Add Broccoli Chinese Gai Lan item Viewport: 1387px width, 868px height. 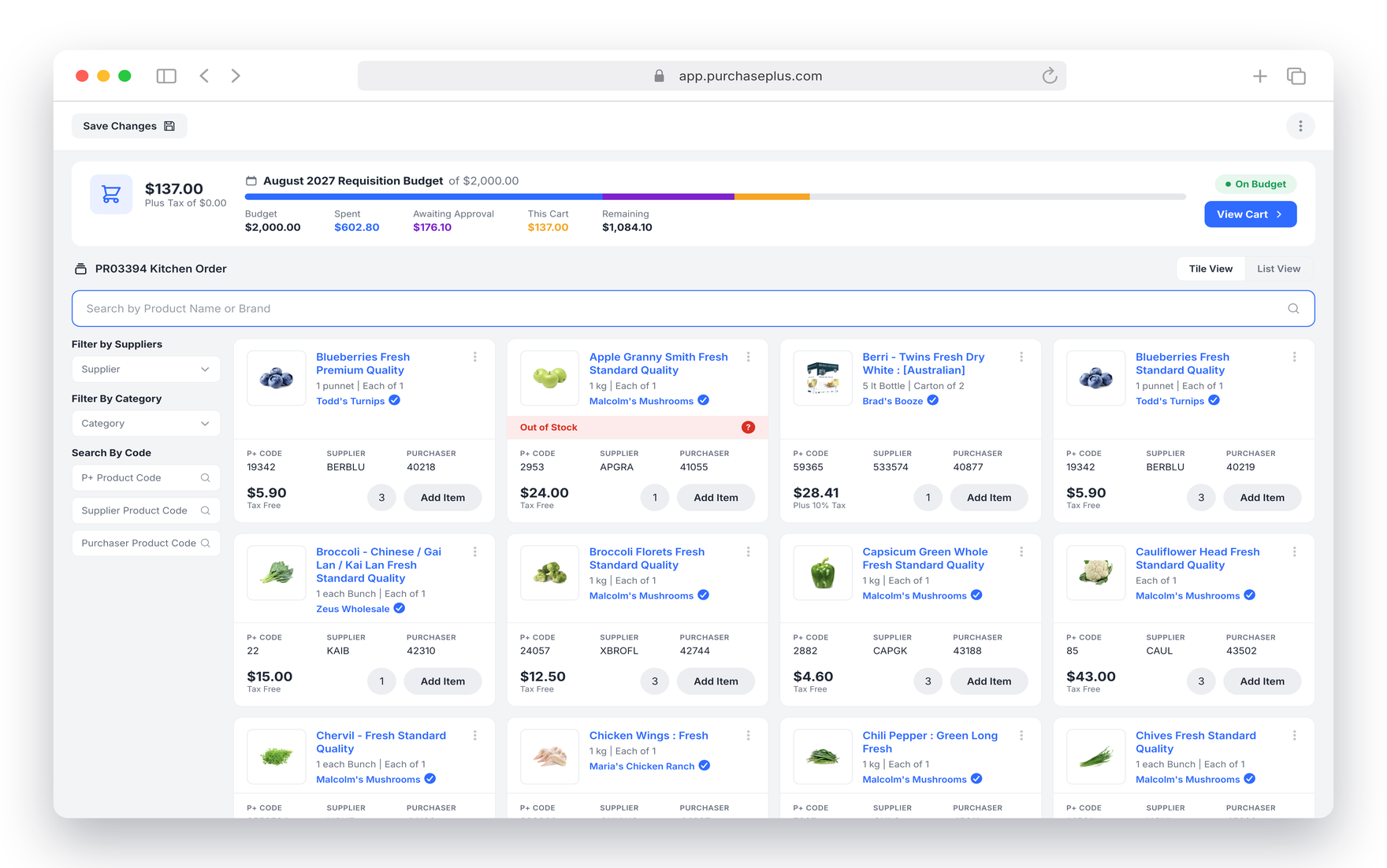tap(442, 681)
